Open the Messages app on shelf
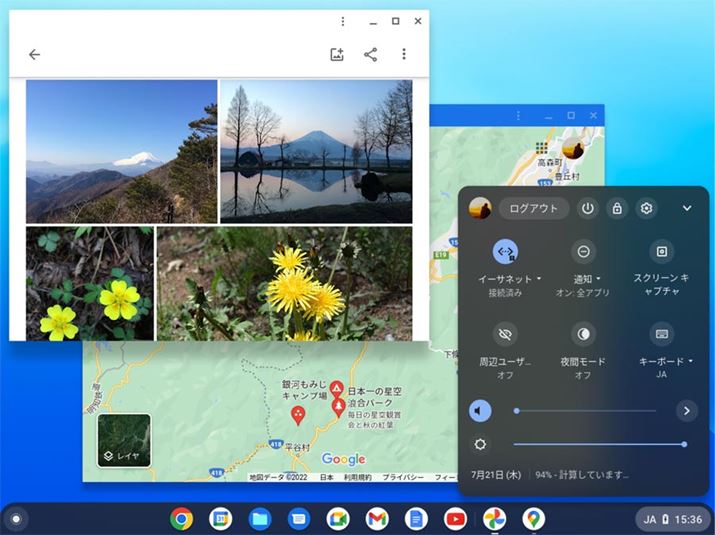The height and width of the screenshot is (535, 715). pyautogui.click(x=299, y=519)
